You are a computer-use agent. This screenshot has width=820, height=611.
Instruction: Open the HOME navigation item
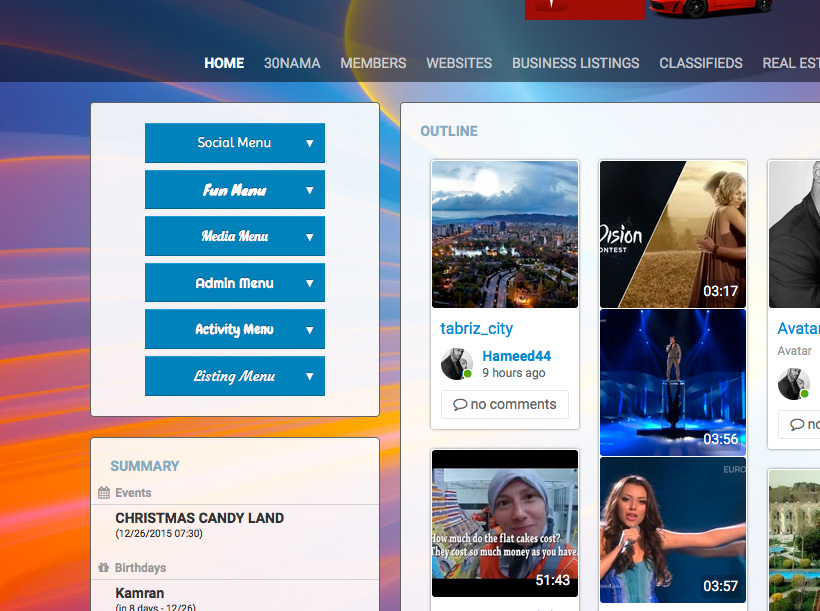(224, 63)
